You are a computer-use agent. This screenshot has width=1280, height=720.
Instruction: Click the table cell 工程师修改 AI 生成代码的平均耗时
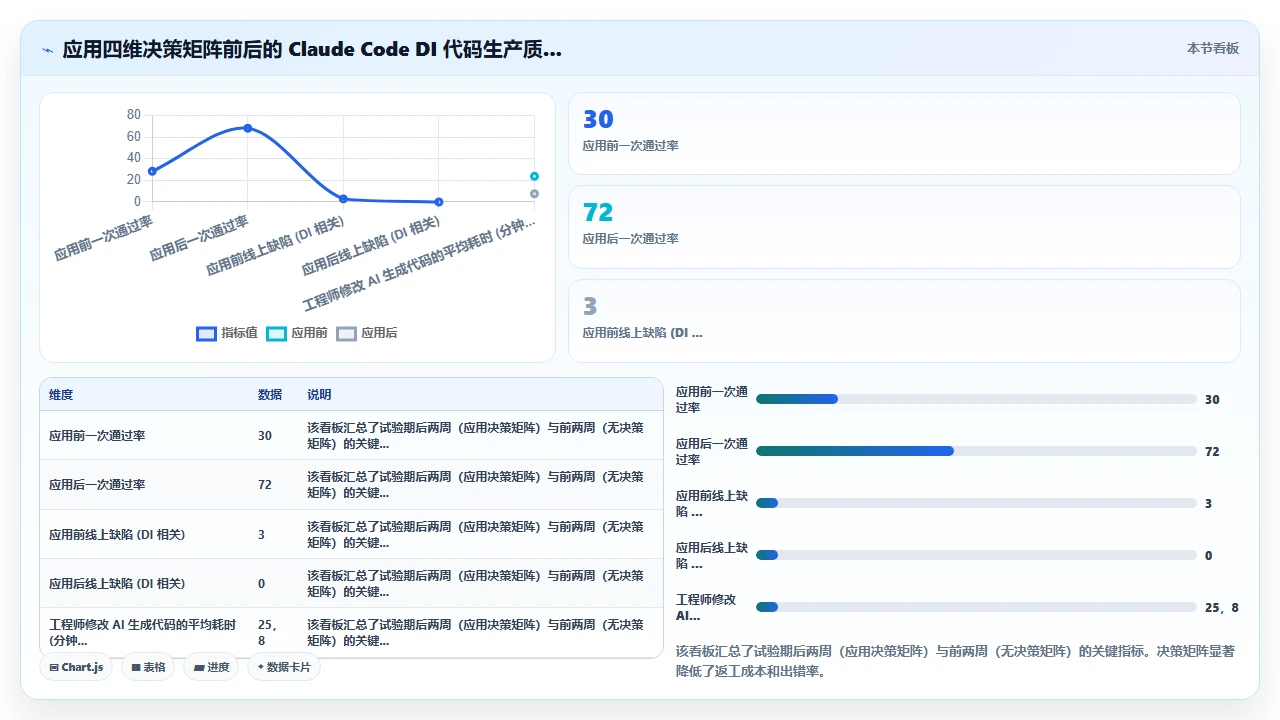coord(143,632)
